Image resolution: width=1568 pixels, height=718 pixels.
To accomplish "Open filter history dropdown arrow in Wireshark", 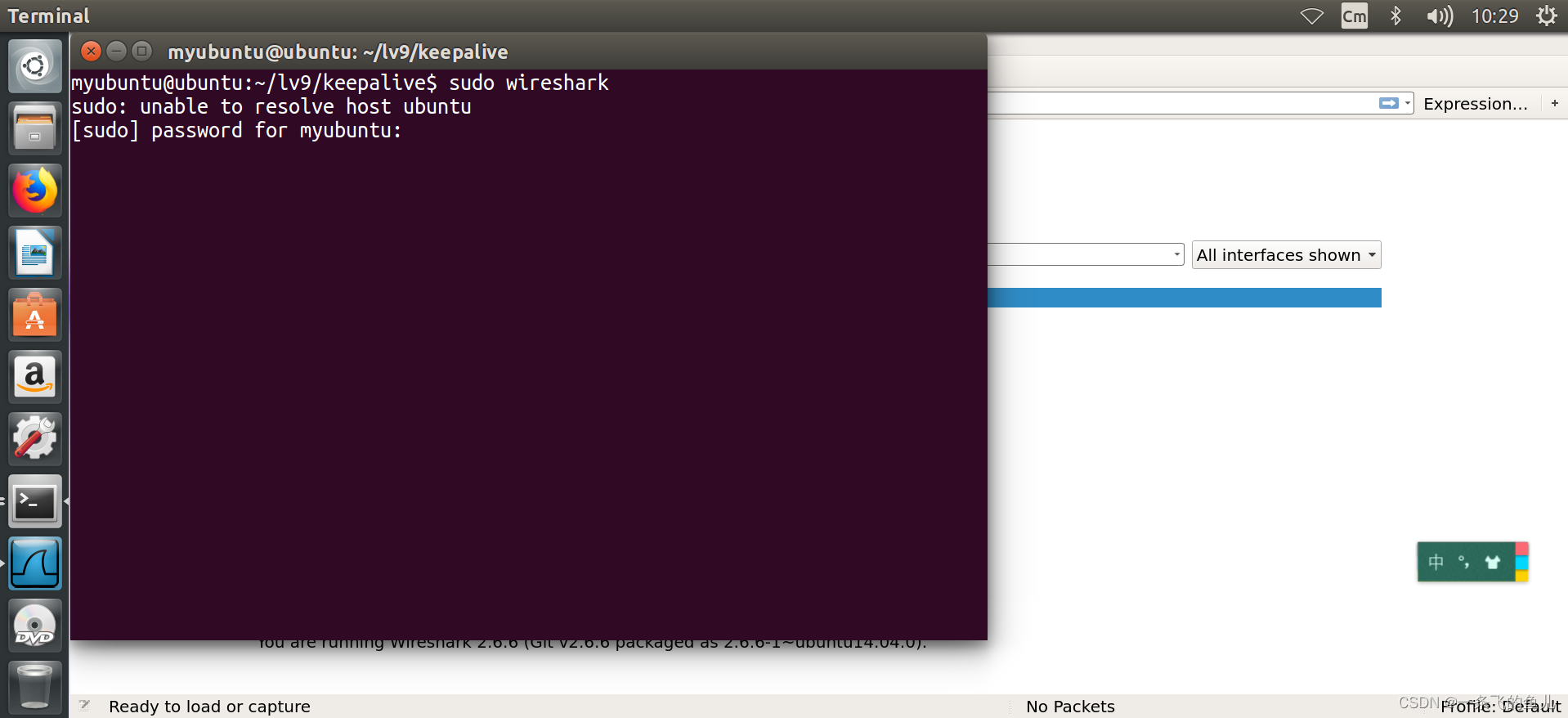I will click(x=1408, y=103).
